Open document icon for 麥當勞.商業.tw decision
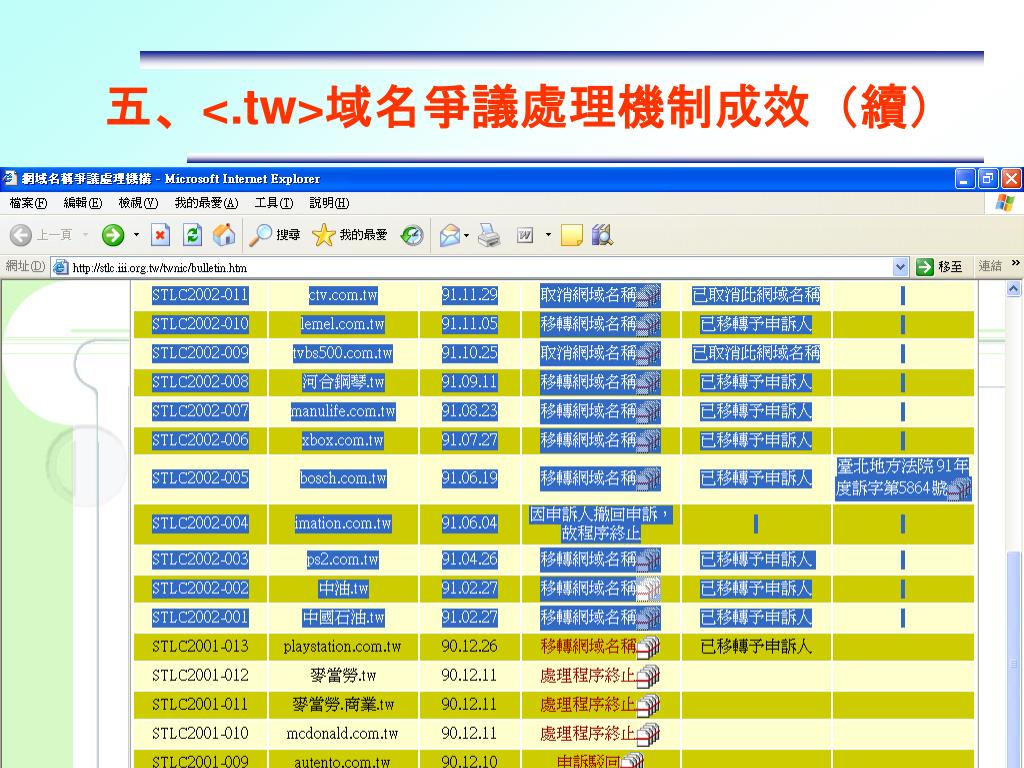Viewport: 1024px width, 768px height. coord(648,705)
